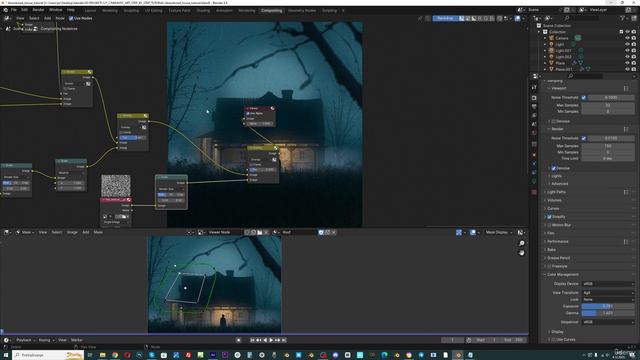The height and width of the screenshot is (360, 640).
Task: Collapse the Collection in outliner
Action: pos(539,32)
